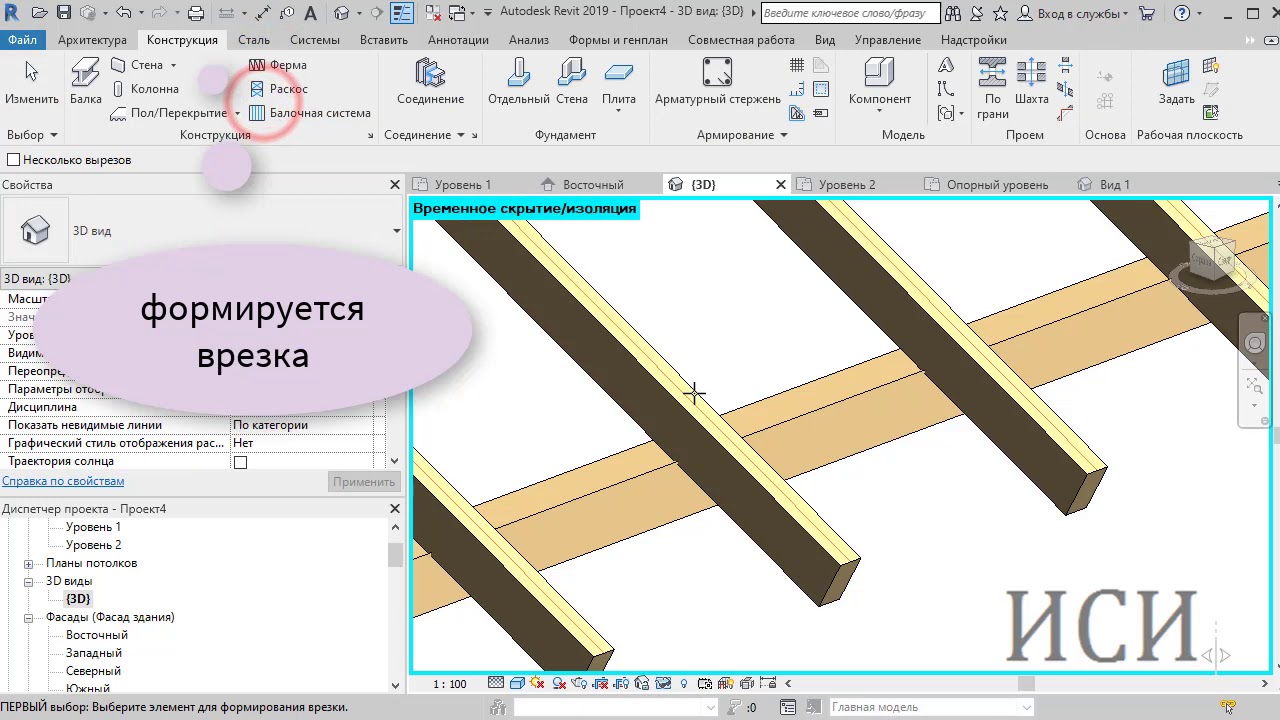Collapse the Фасады (Фасад здания) tree node

[29, 617]
